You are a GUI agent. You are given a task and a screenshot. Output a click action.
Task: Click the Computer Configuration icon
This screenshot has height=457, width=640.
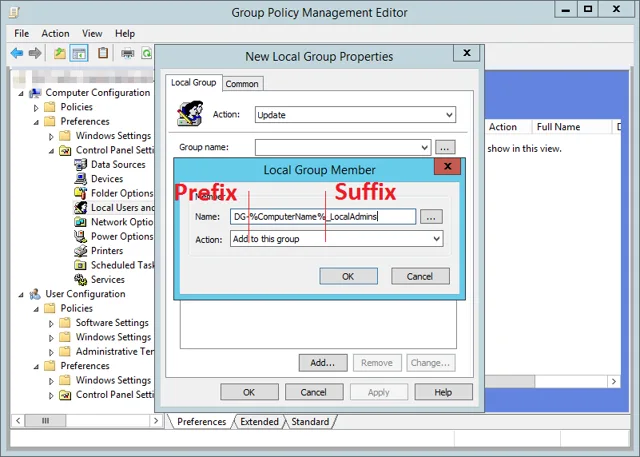[36, 93]
